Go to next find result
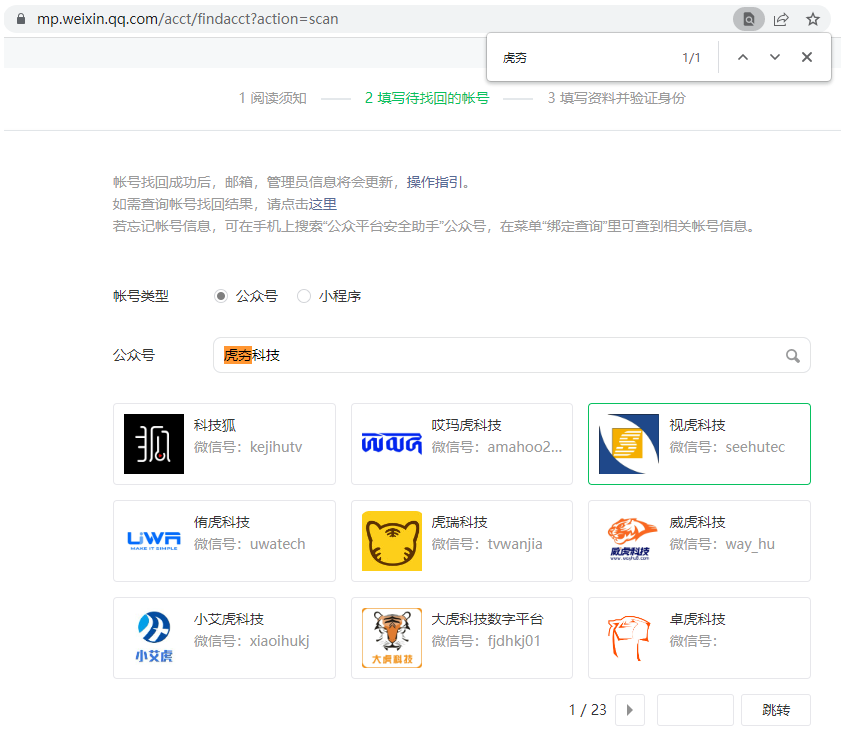The height and width of the screenshot is (737, 843). [x=774, y=57]
